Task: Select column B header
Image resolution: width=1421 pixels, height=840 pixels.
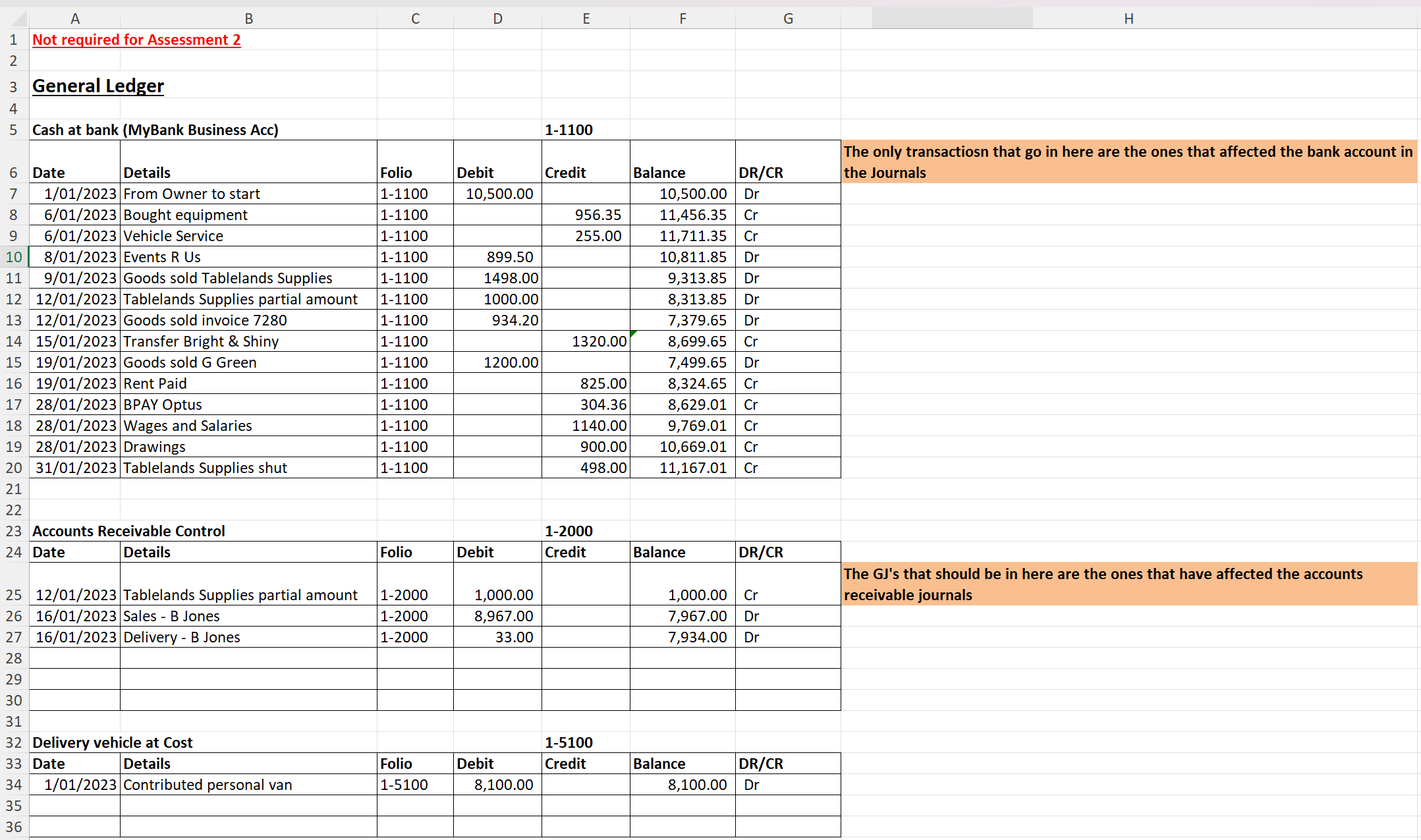Action: pos(248,18)
